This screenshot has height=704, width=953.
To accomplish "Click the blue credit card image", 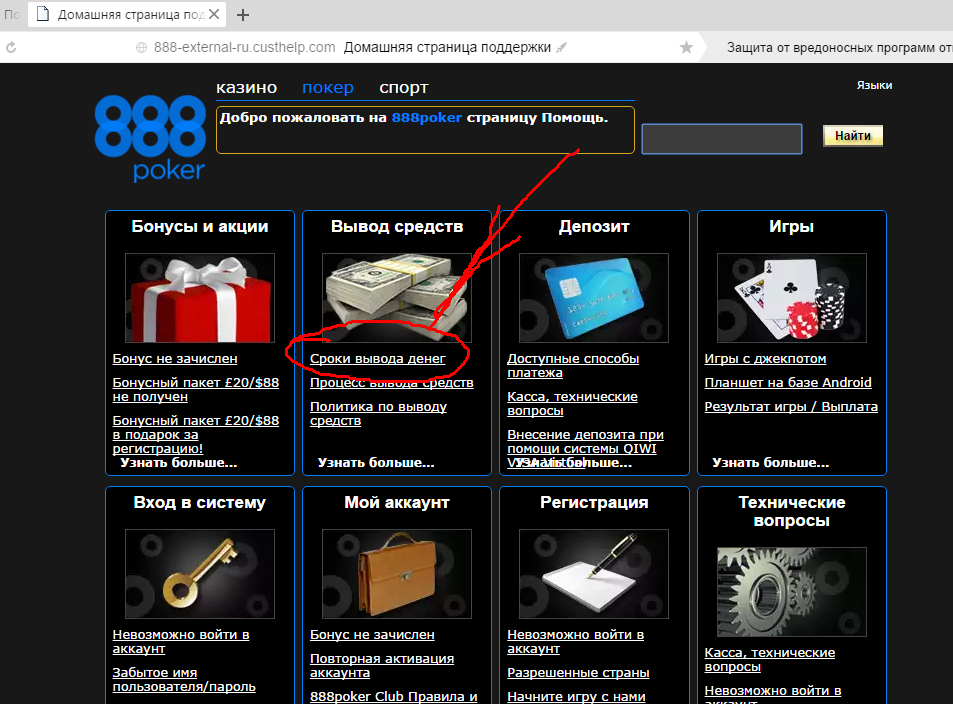I will [x=594, y=298].
